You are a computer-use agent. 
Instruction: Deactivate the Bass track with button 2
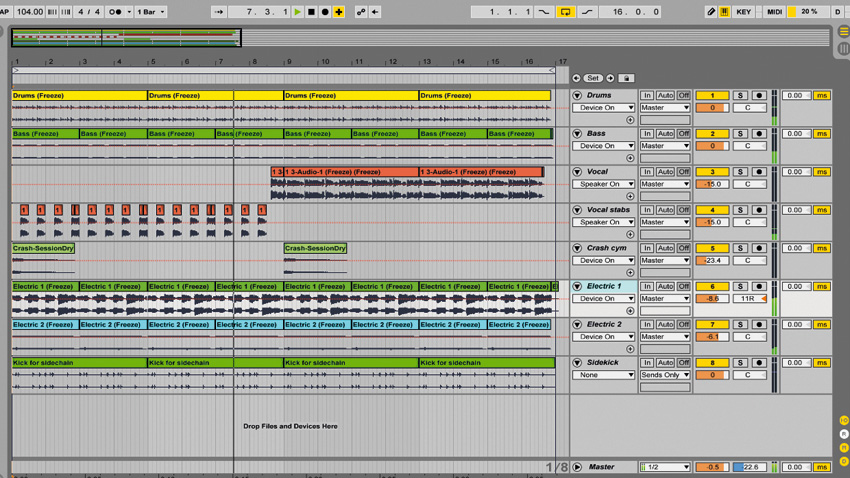coord(712,133)
